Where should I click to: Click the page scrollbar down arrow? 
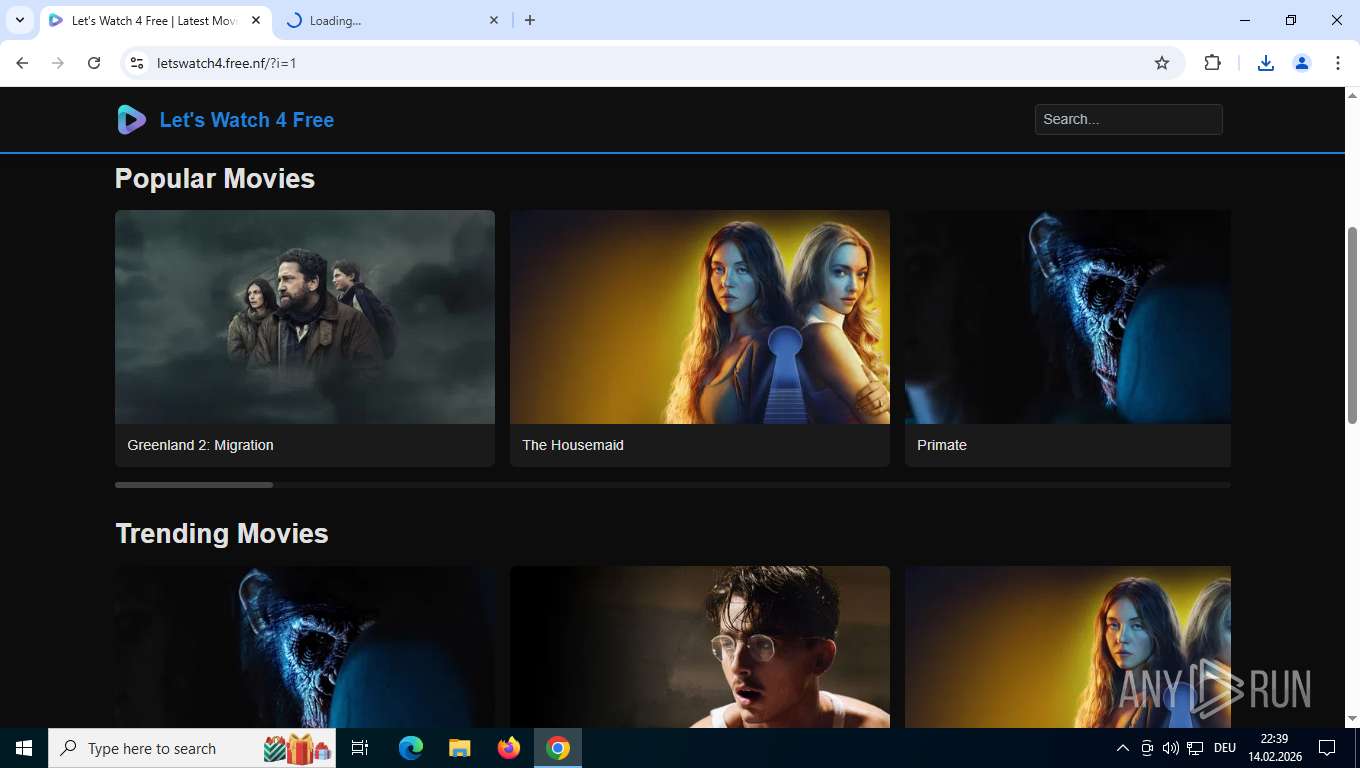pos(1352,718)
